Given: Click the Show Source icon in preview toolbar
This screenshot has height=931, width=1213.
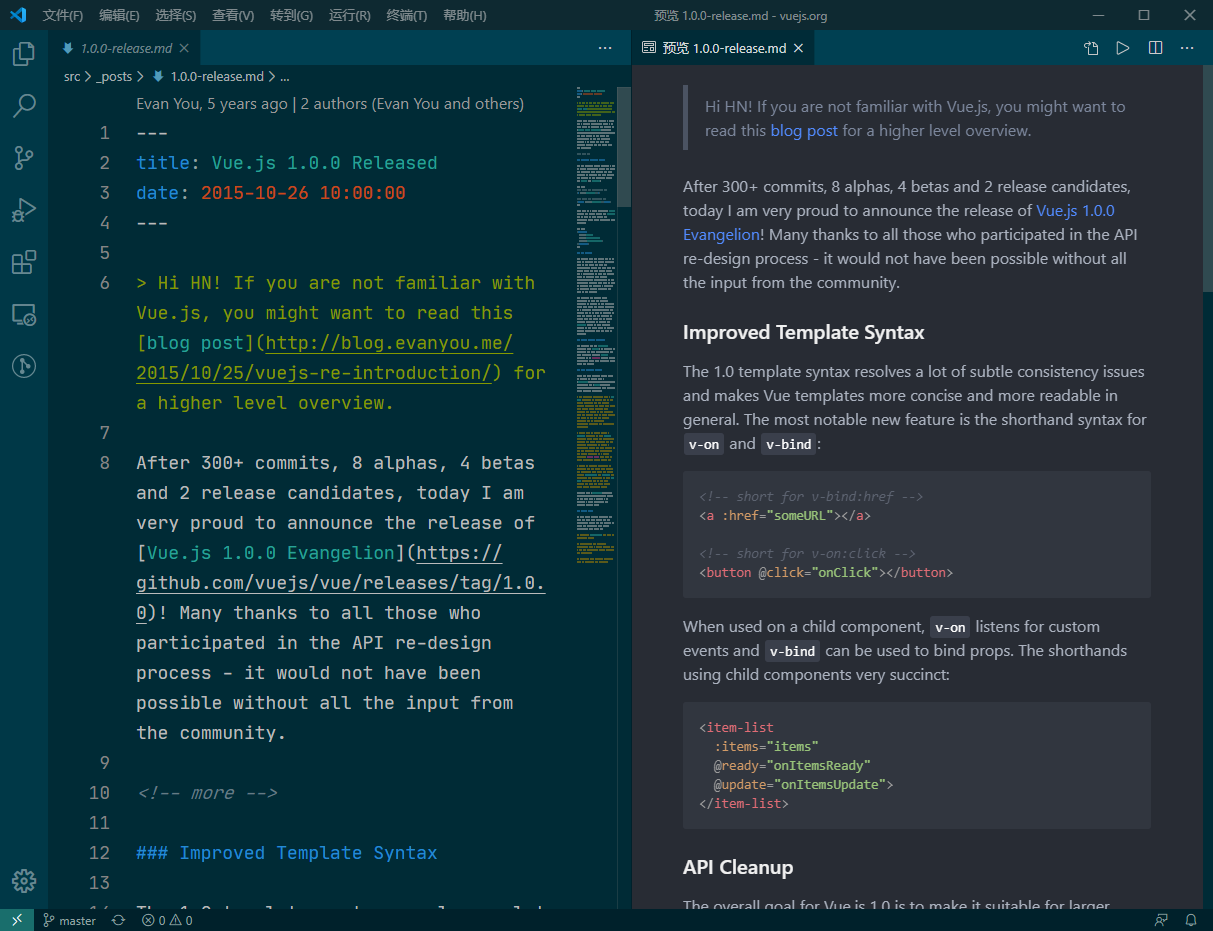Looking at the screenshot, I should (x=1091, y=48).
